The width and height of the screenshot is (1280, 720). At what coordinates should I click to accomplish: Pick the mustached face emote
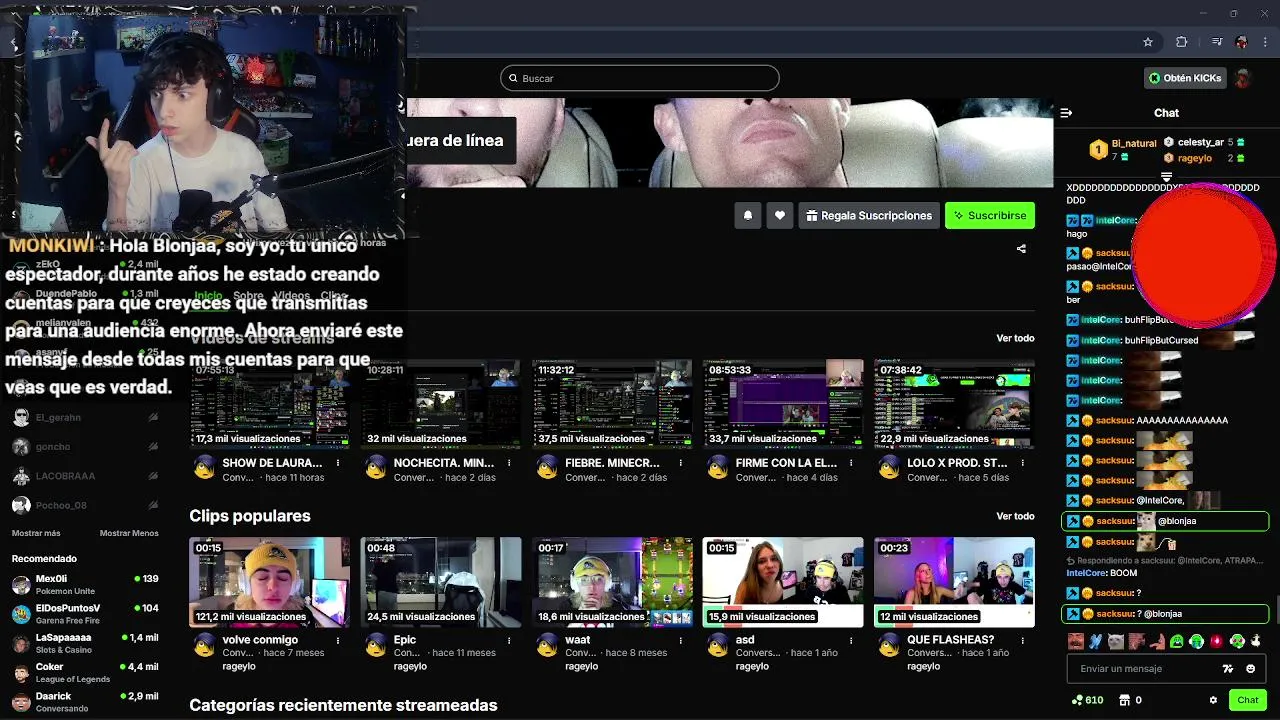click(1076, 642)
